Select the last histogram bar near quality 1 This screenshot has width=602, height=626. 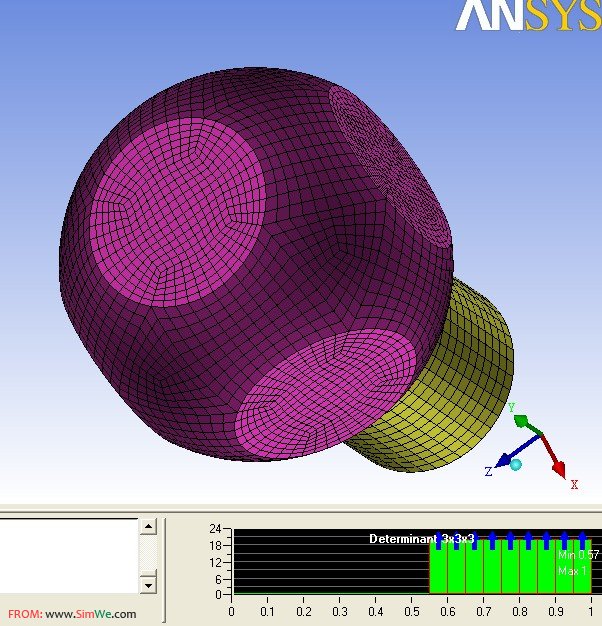tap(583, 570)
